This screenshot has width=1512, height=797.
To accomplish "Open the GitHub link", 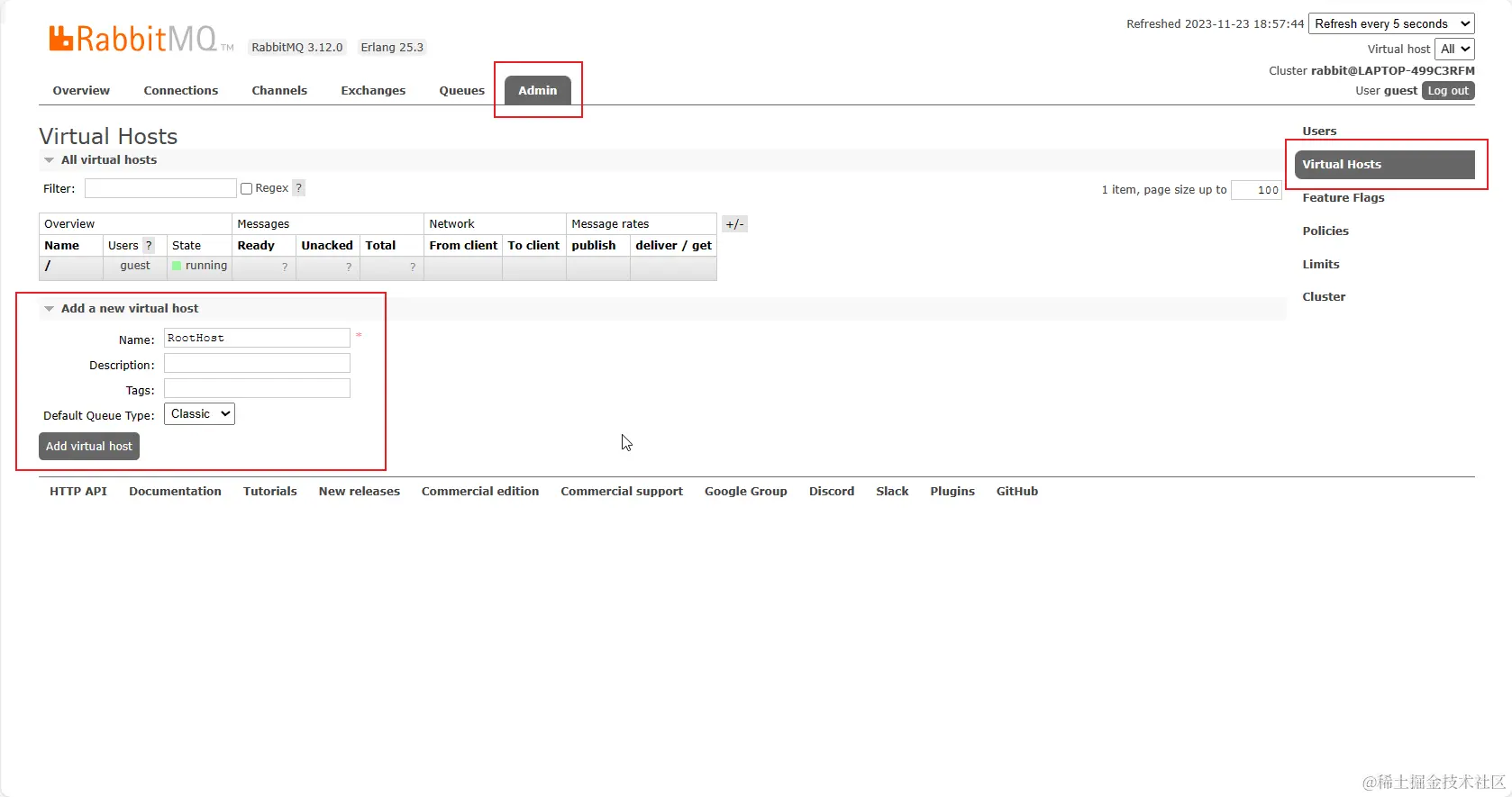I will (1017, 491).
